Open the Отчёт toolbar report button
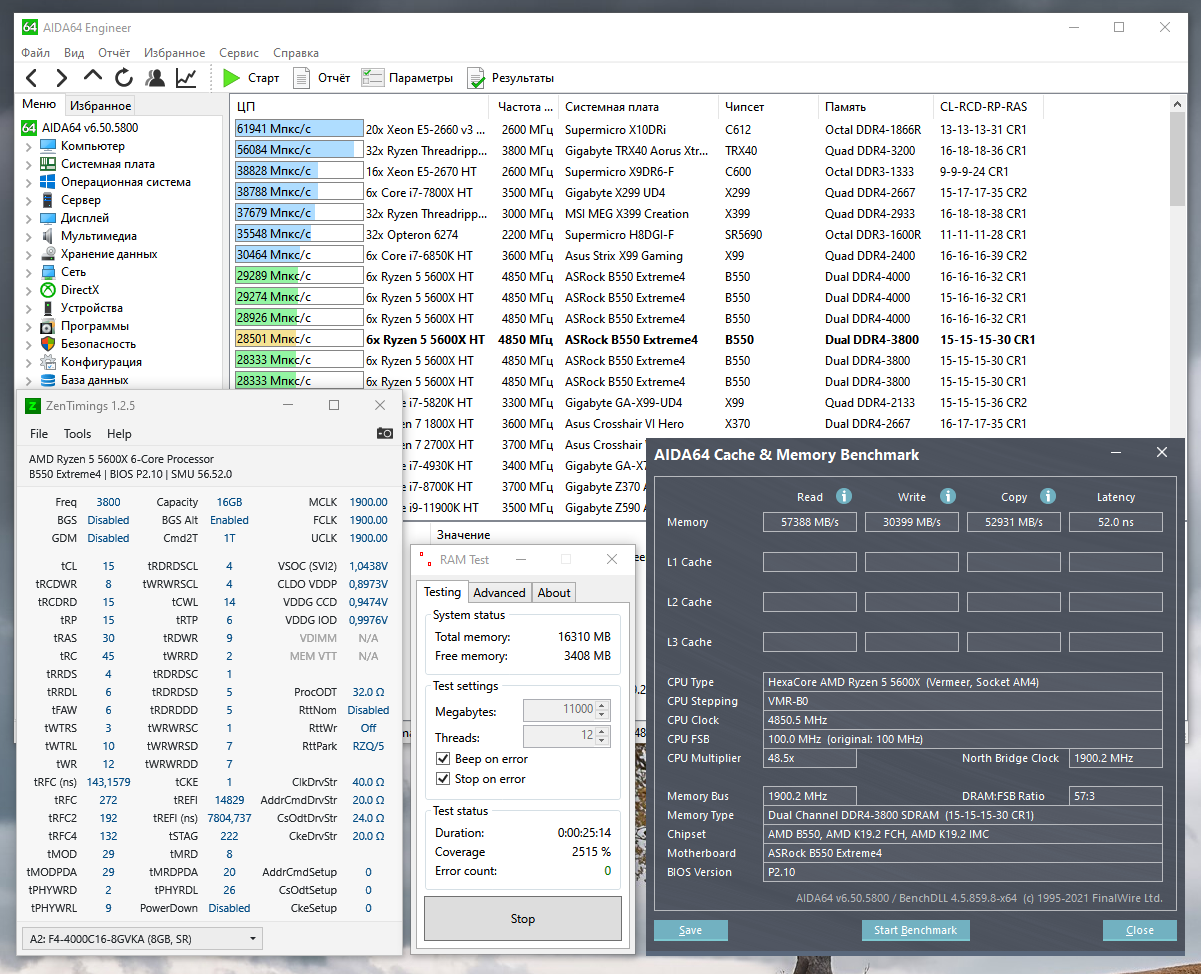 [x=321, y=78]
